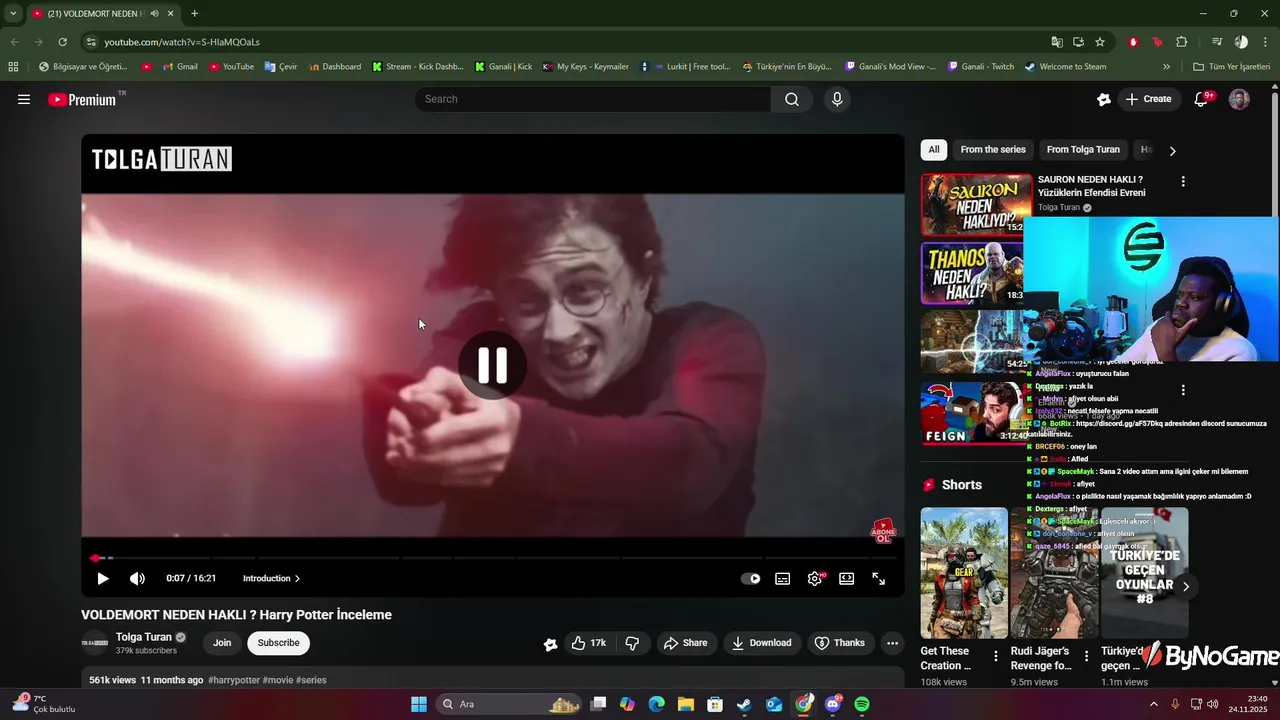
Task: Show next Shorts with arrow
Action: point(1186,586)
